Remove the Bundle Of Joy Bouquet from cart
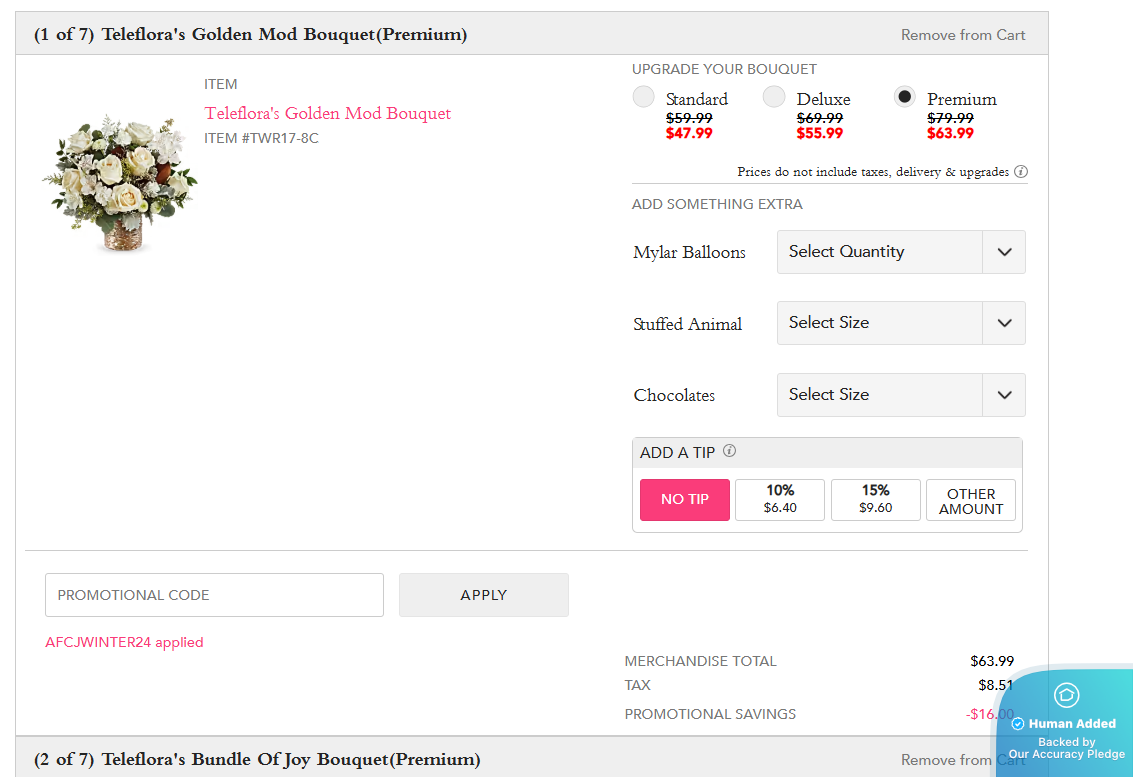Screen dimensions: 1133x777 (x=945, y=760)
